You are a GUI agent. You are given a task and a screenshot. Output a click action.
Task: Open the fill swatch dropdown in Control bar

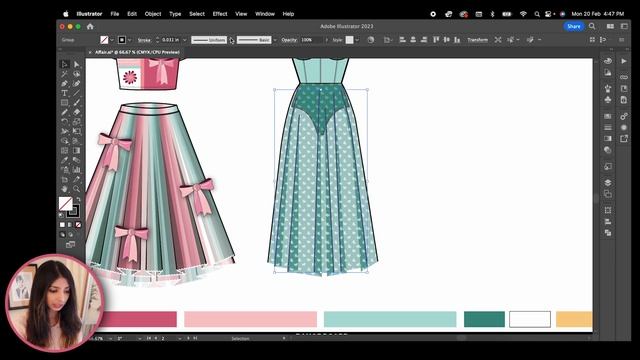pyautogui.click(x=112, y=40)
